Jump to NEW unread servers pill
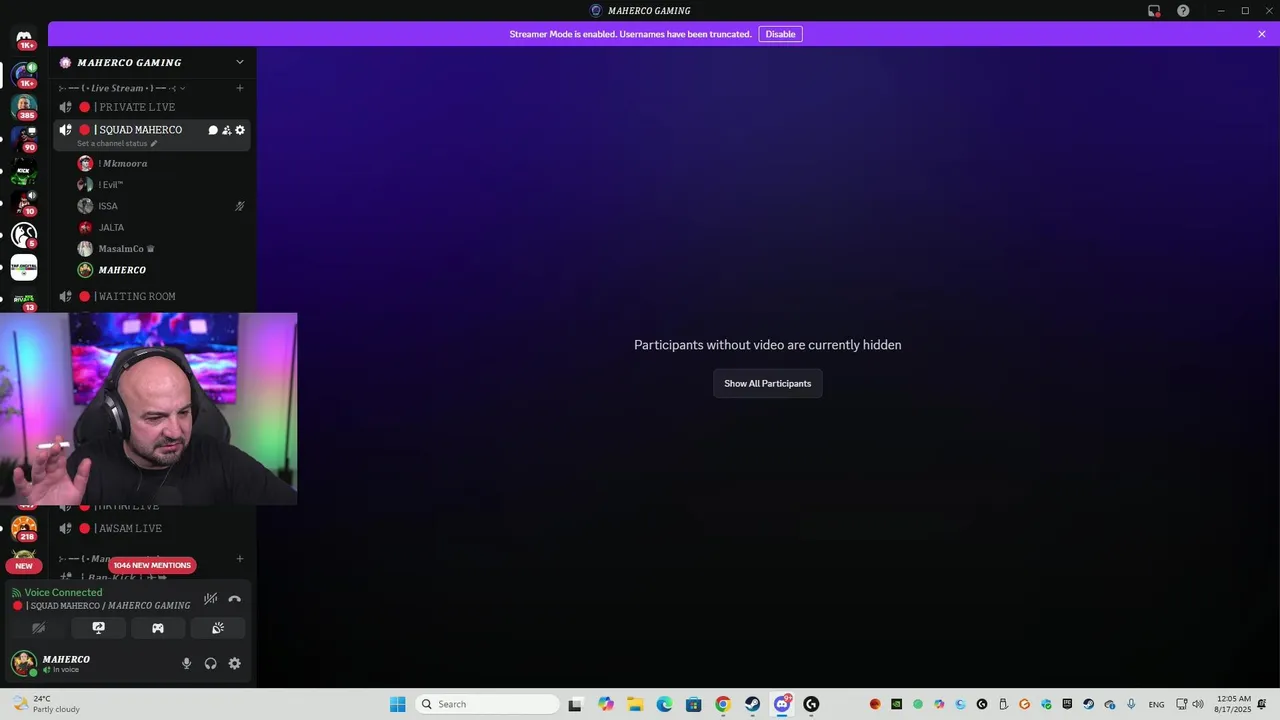The width and height of the screenshot is (1280, 720). point(24,565)
